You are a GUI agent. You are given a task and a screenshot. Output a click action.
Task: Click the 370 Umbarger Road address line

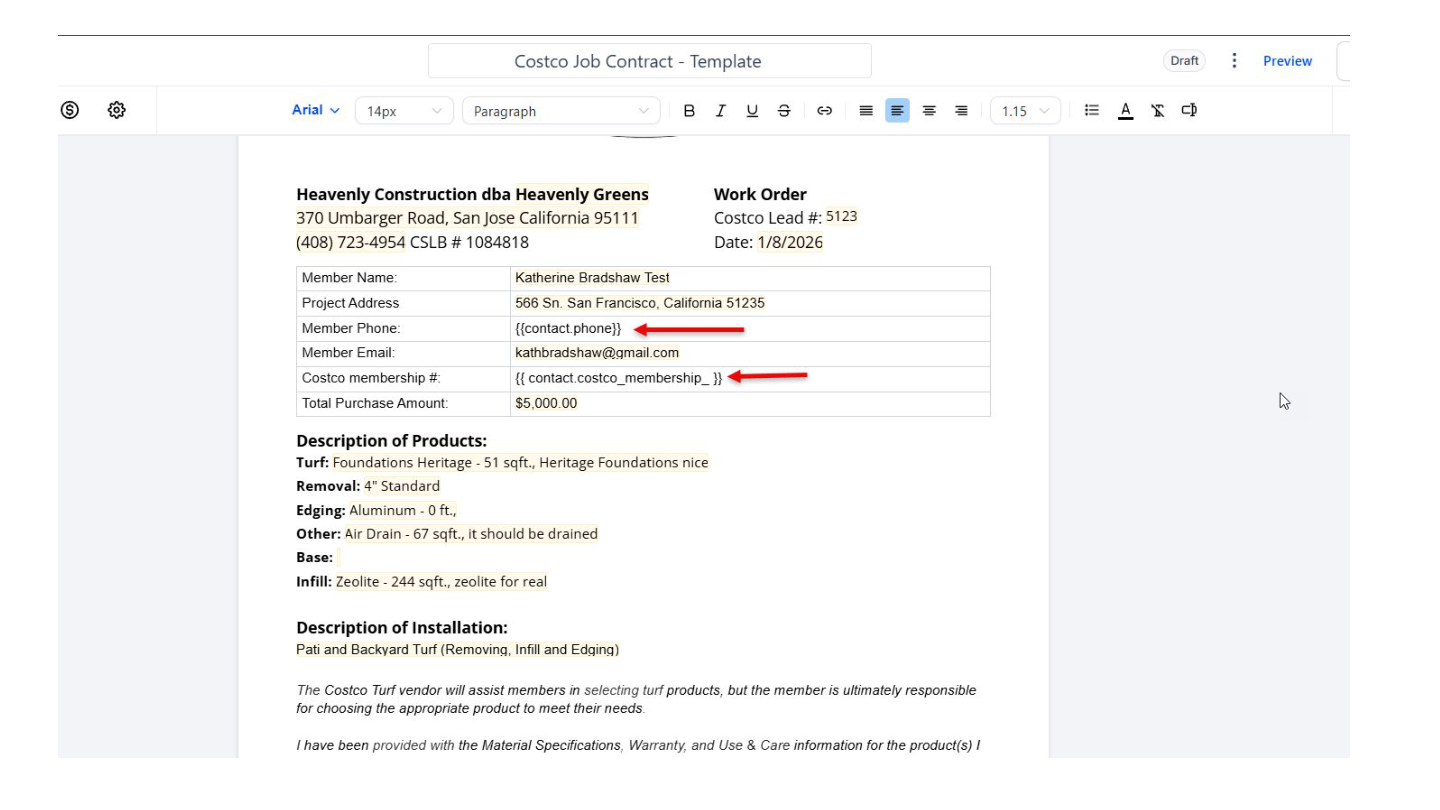click(x=467, y=218)
